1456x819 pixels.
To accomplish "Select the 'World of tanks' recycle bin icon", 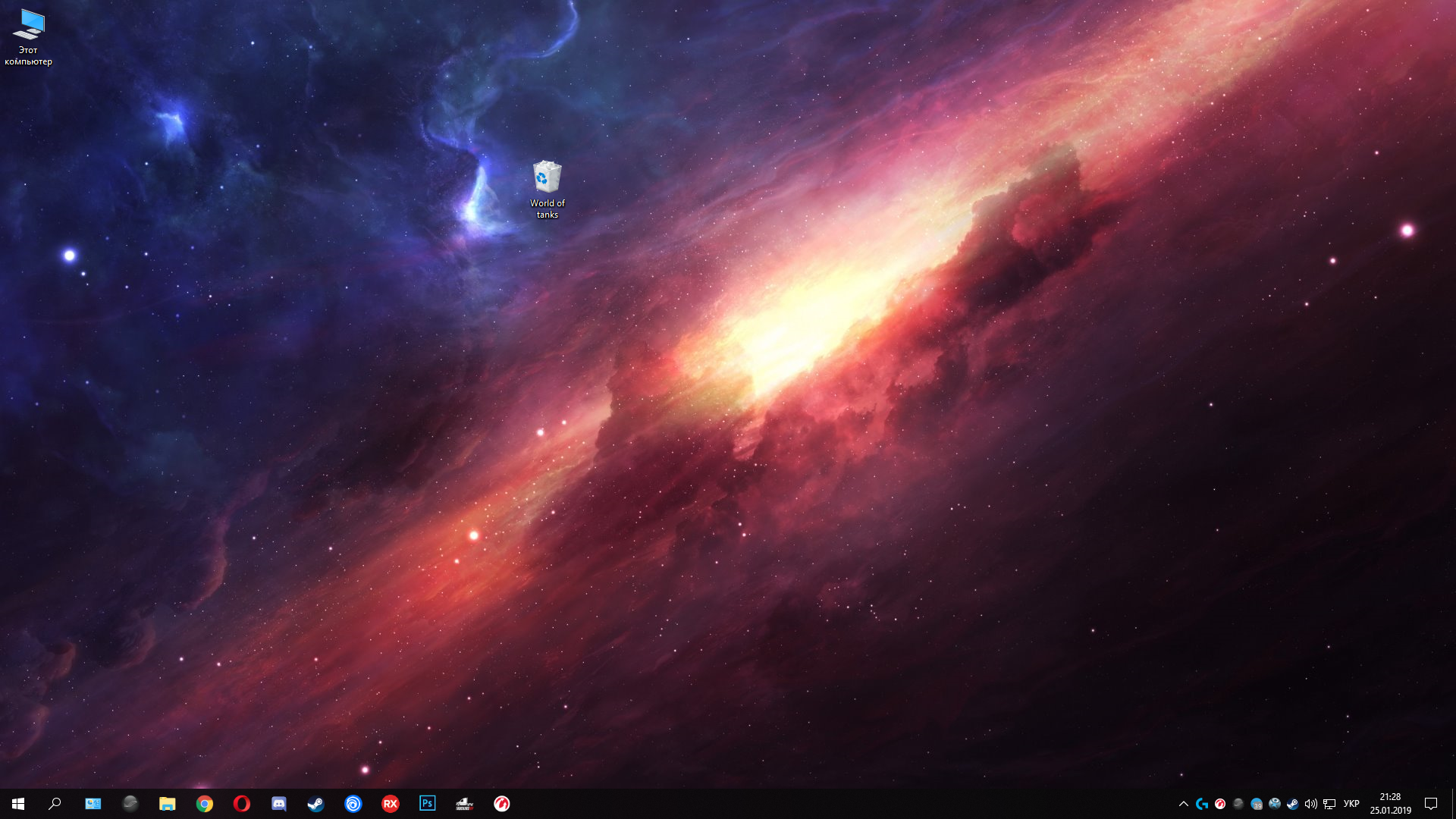I will click(548, 190).
